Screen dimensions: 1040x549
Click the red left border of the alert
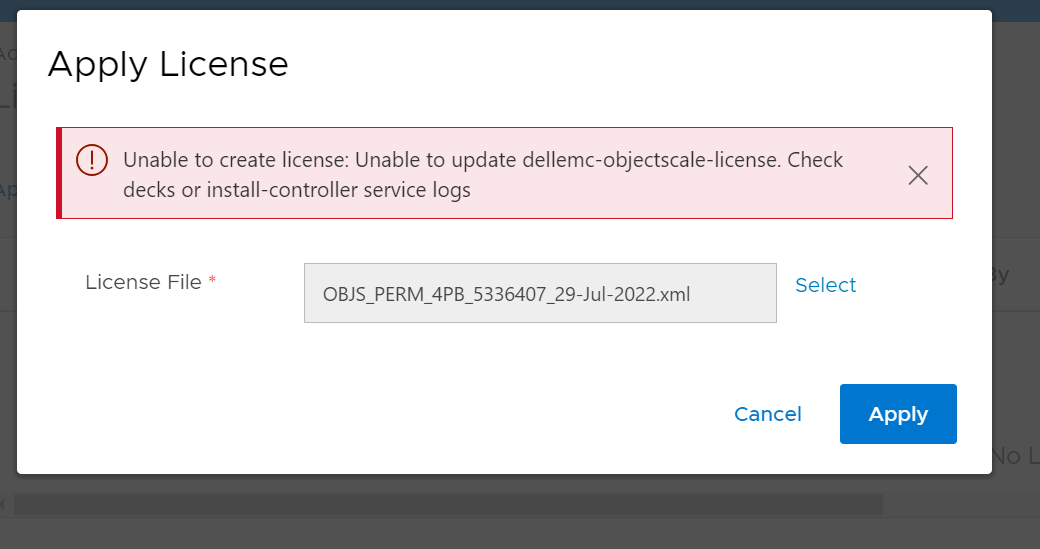tap(59, 172)
